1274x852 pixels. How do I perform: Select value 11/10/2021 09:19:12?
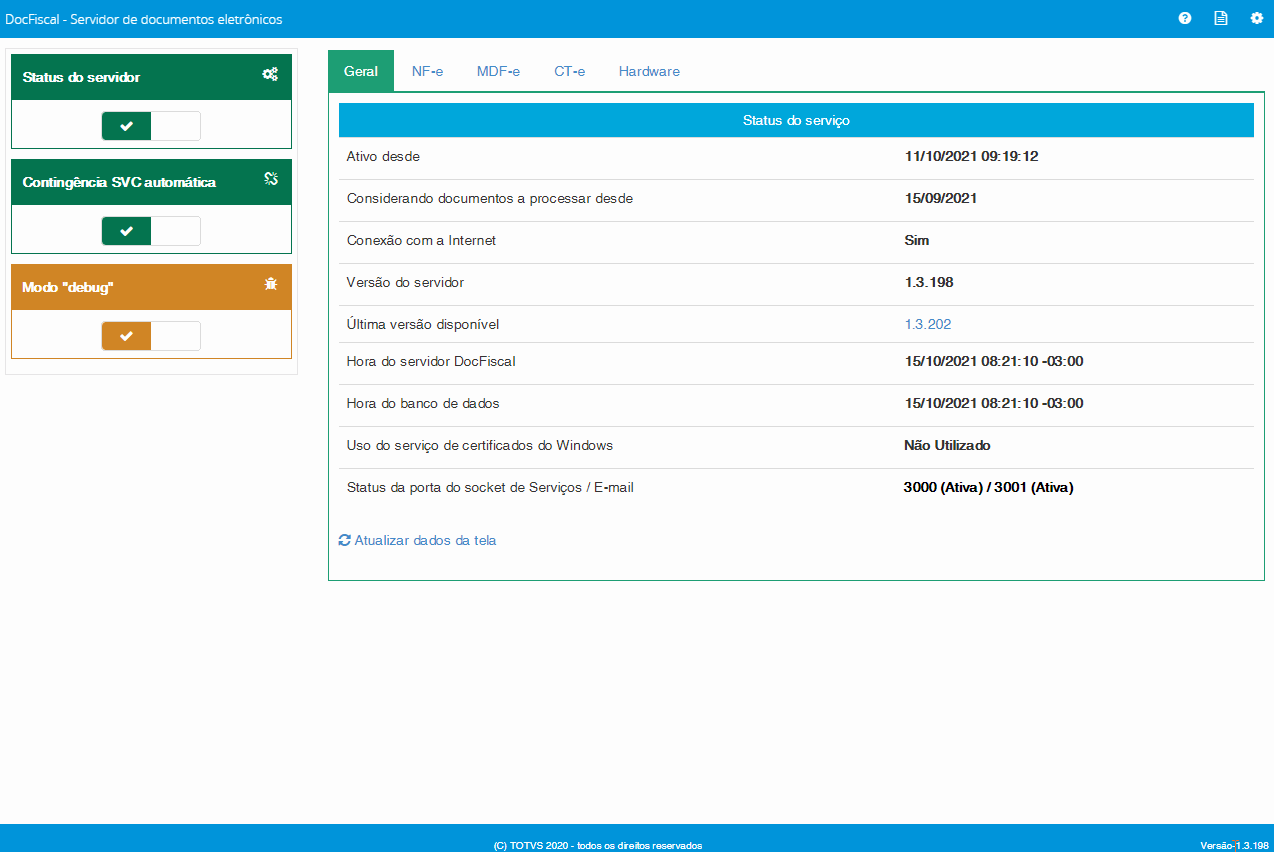(971, 157)
